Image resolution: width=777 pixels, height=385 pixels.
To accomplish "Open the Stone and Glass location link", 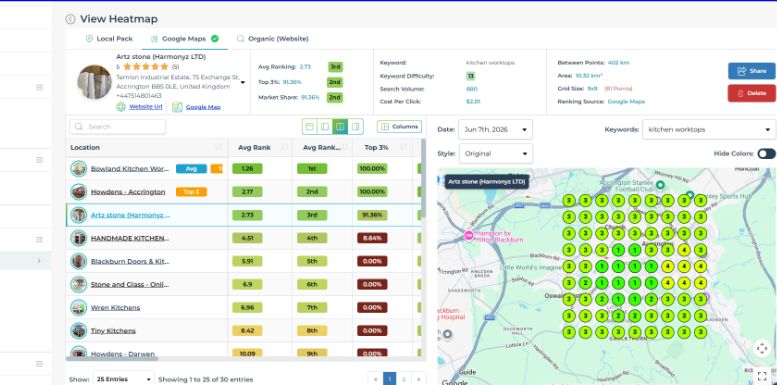I will (x=130, y=284).
